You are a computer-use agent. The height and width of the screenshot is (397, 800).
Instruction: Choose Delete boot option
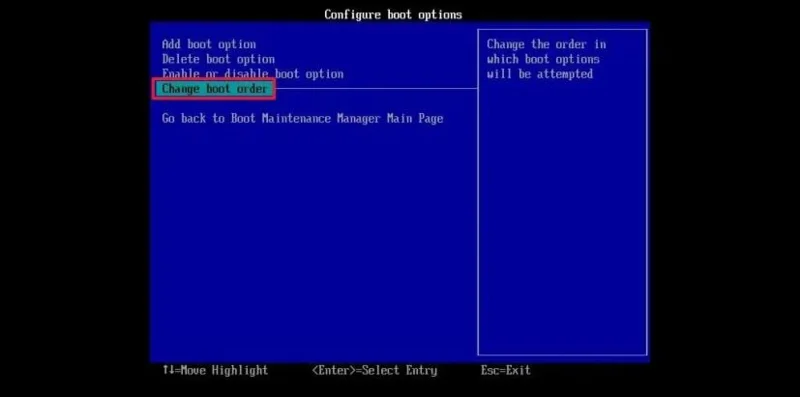point(218,59)
